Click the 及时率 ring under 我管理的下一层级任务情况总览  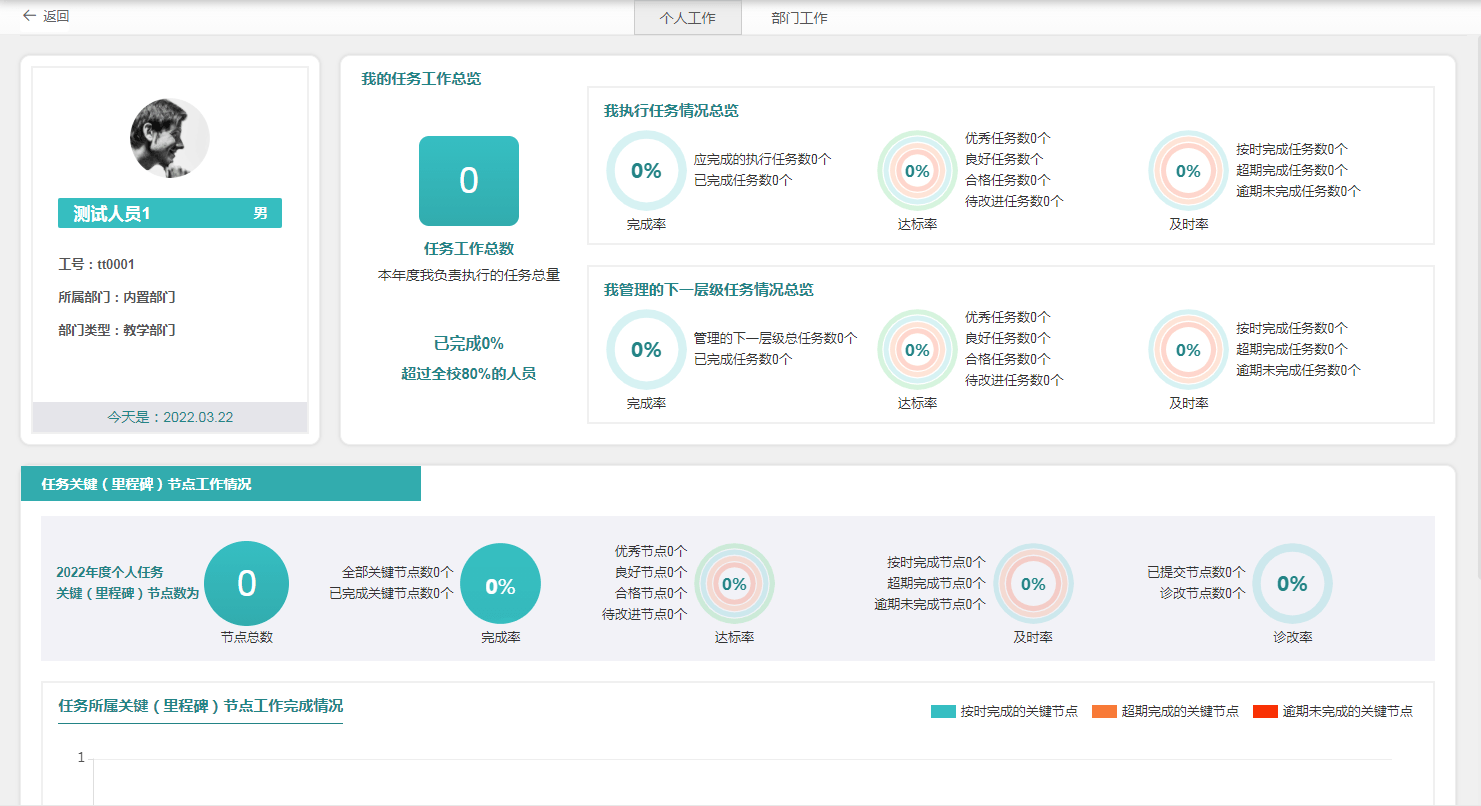(x=1188, y=350)
